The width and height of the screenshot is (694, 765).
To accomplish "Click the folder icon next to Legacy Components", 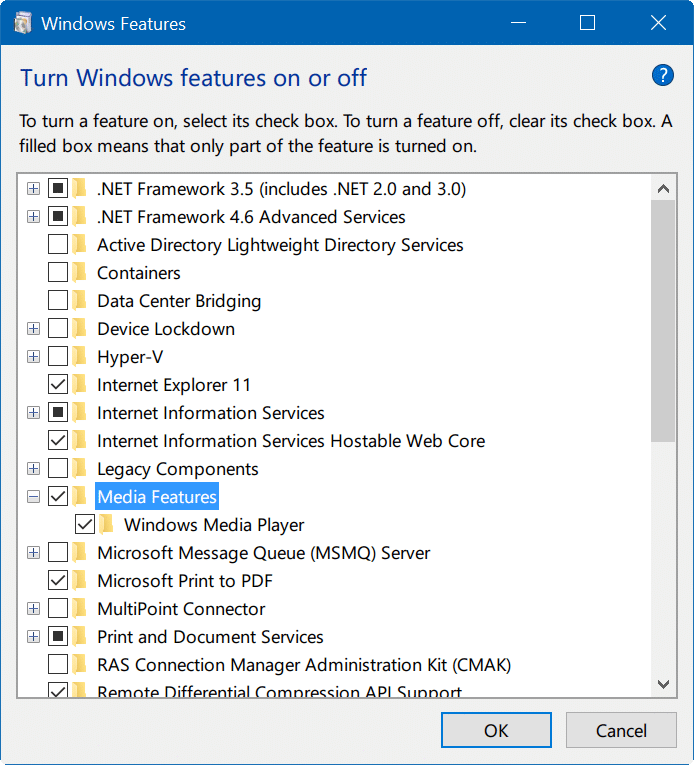I will coord(80,469).
